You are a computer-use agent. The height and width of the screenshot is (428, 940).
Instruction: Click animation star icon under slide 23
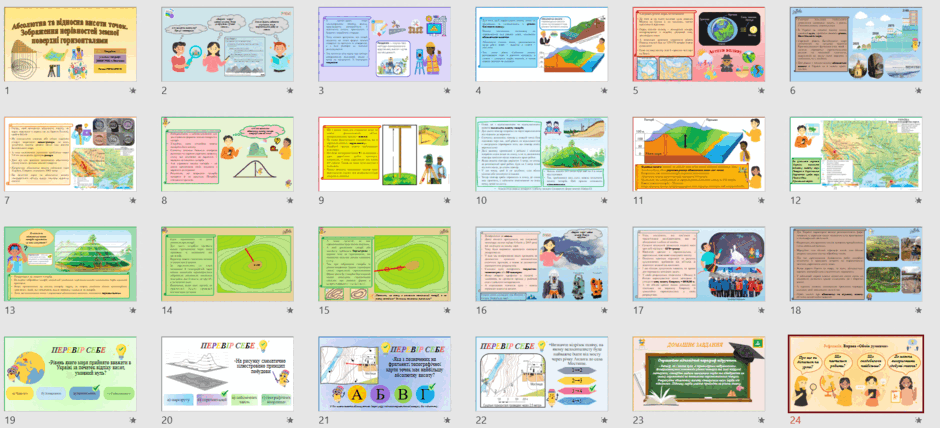tap(761, 420)
